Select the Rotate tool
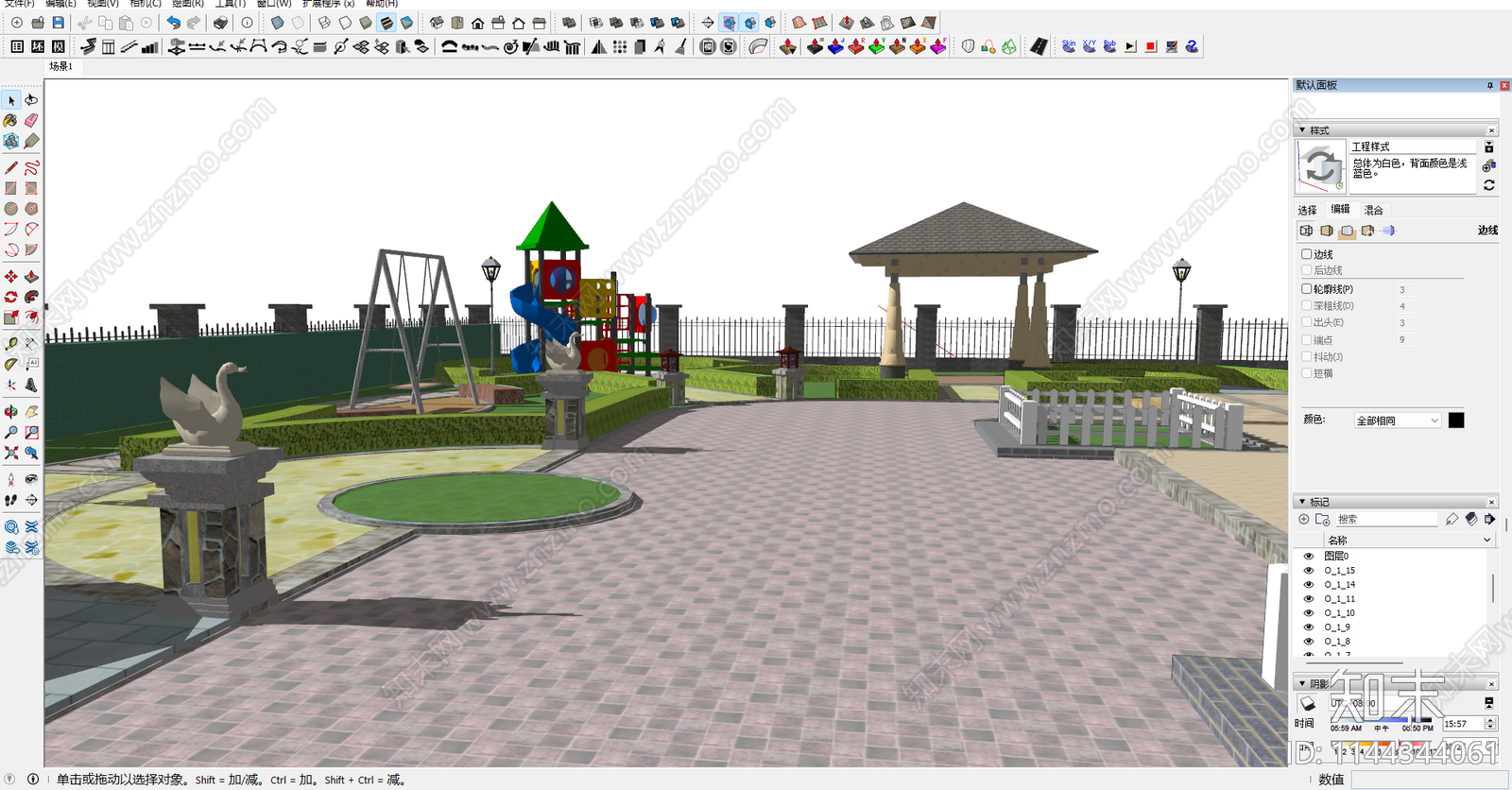 coord(11,297)
